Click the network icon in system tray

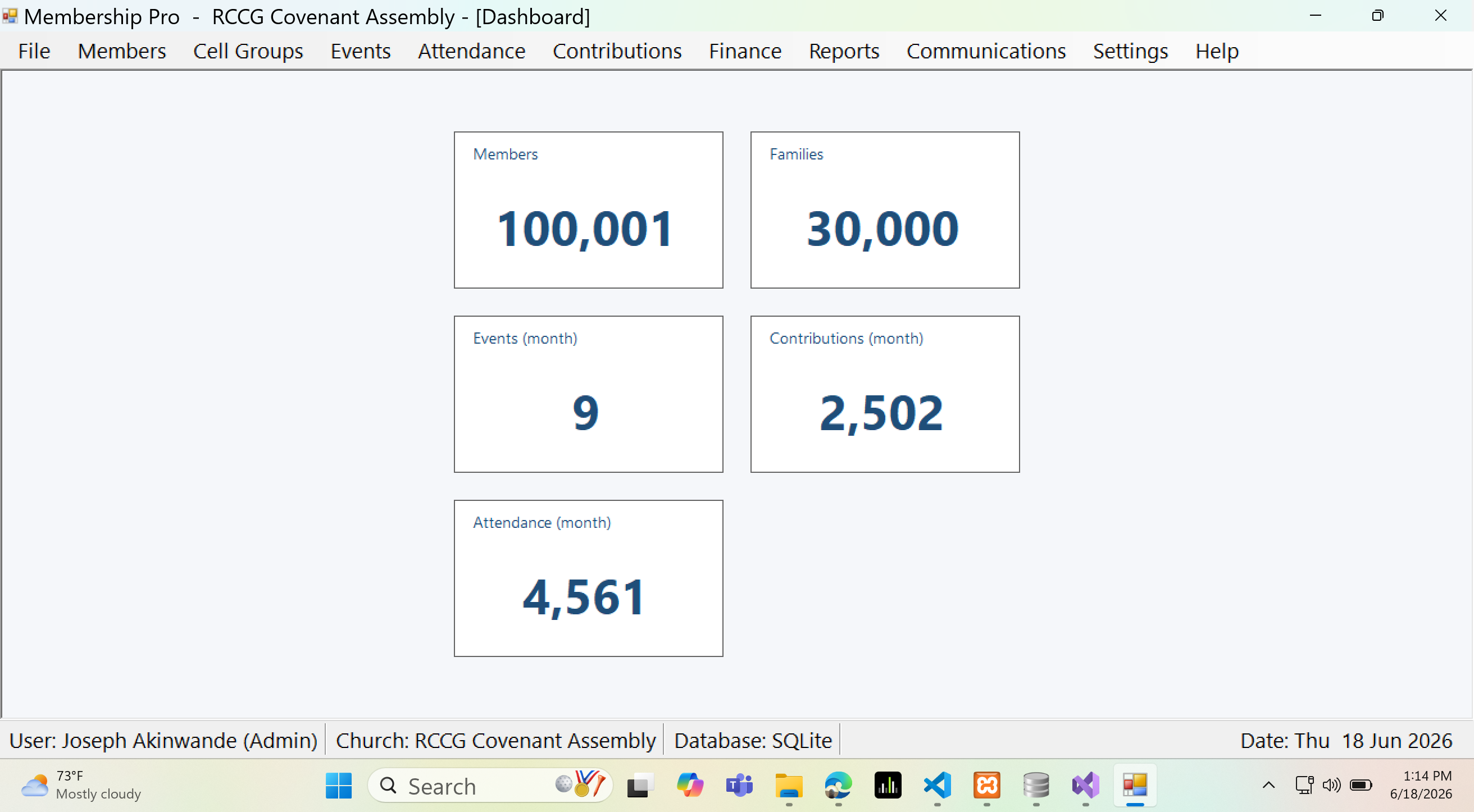1304,785
